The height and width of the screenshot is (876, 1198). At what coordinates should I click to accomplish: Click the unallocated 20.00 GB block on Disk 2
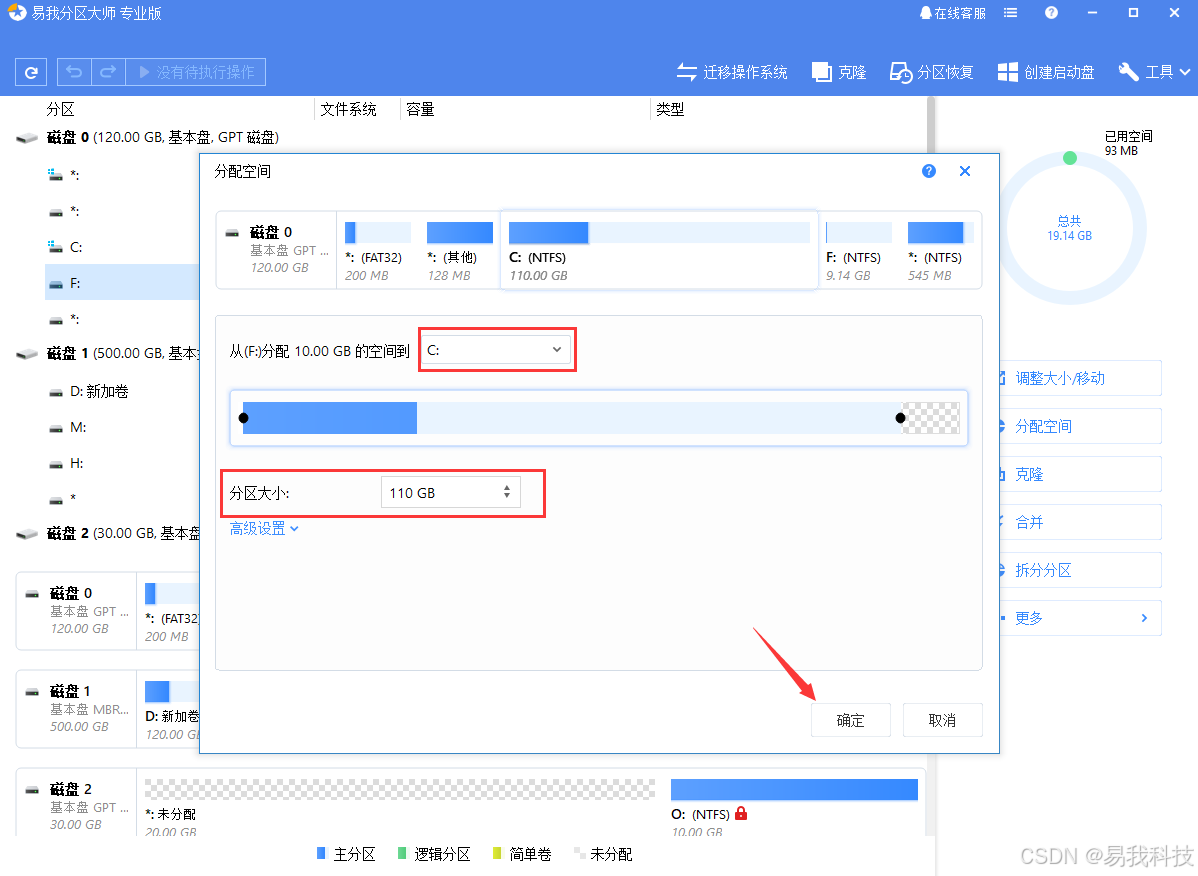400,790
